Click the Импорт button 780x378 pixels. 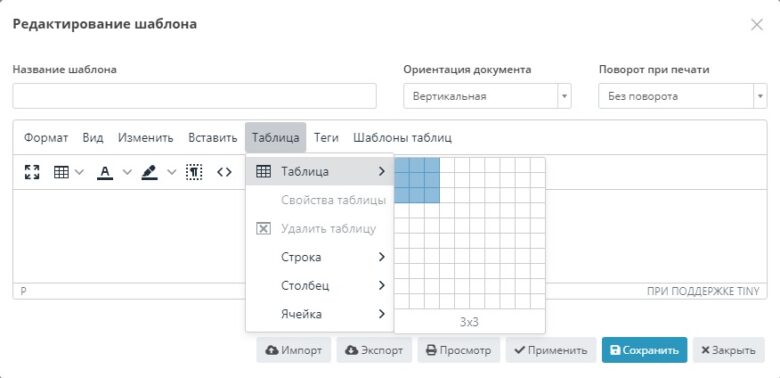click(293, 350)
